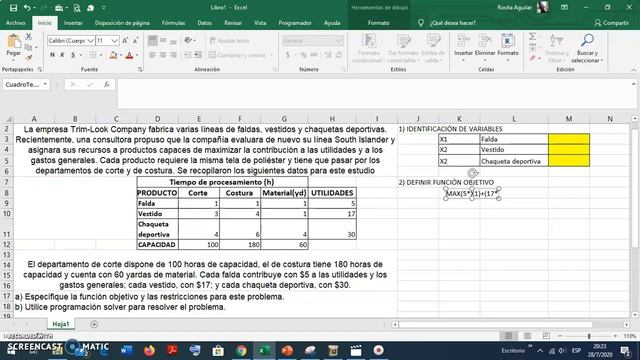640x360 pixels.
Task: Collapse the ribbon with the chevron
Action: [633, 70]
